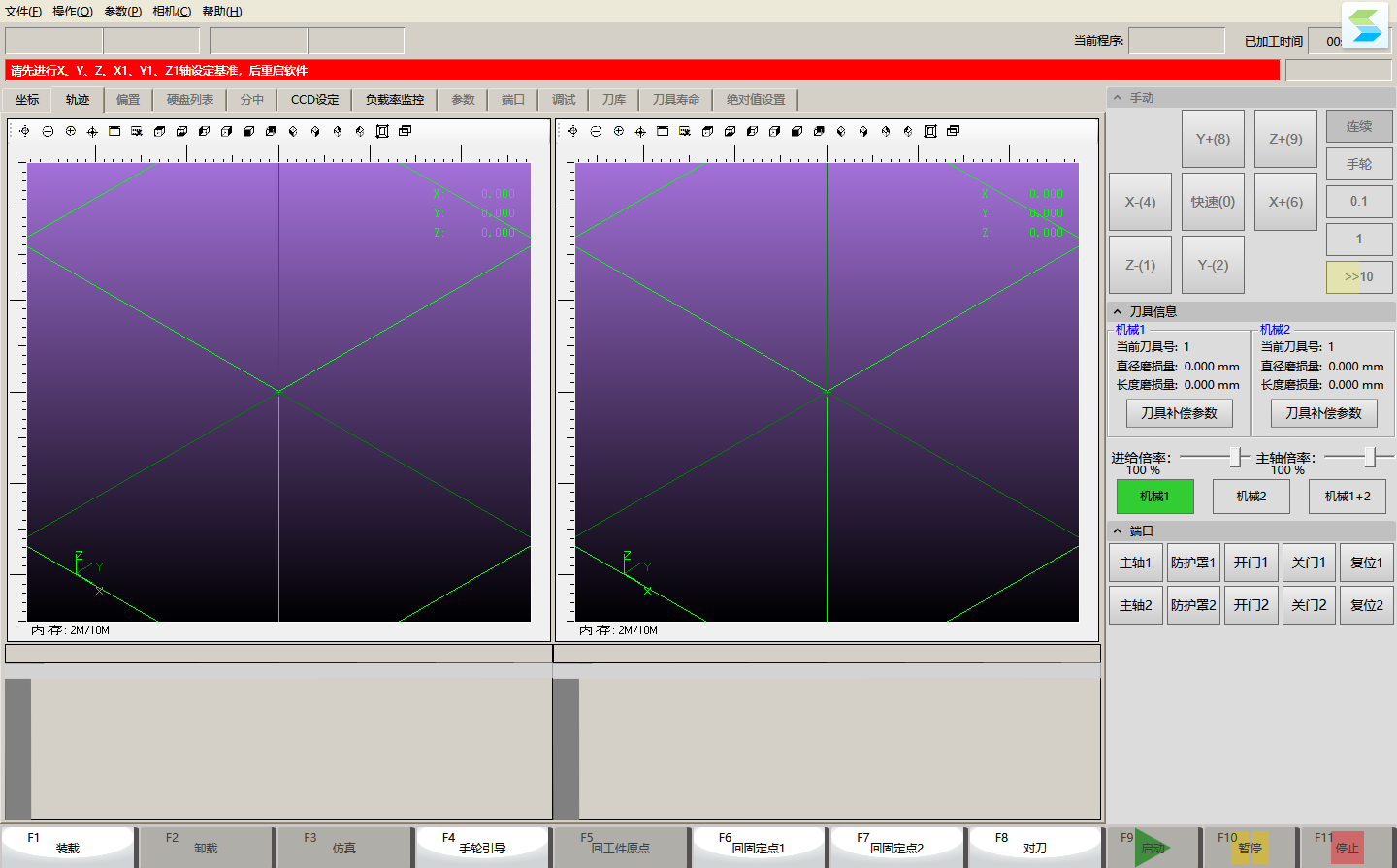Click the F11 停止 red stop icon
This screenshot has height=868, width=1397.
pyautogui.click(x=1348, y=848)
